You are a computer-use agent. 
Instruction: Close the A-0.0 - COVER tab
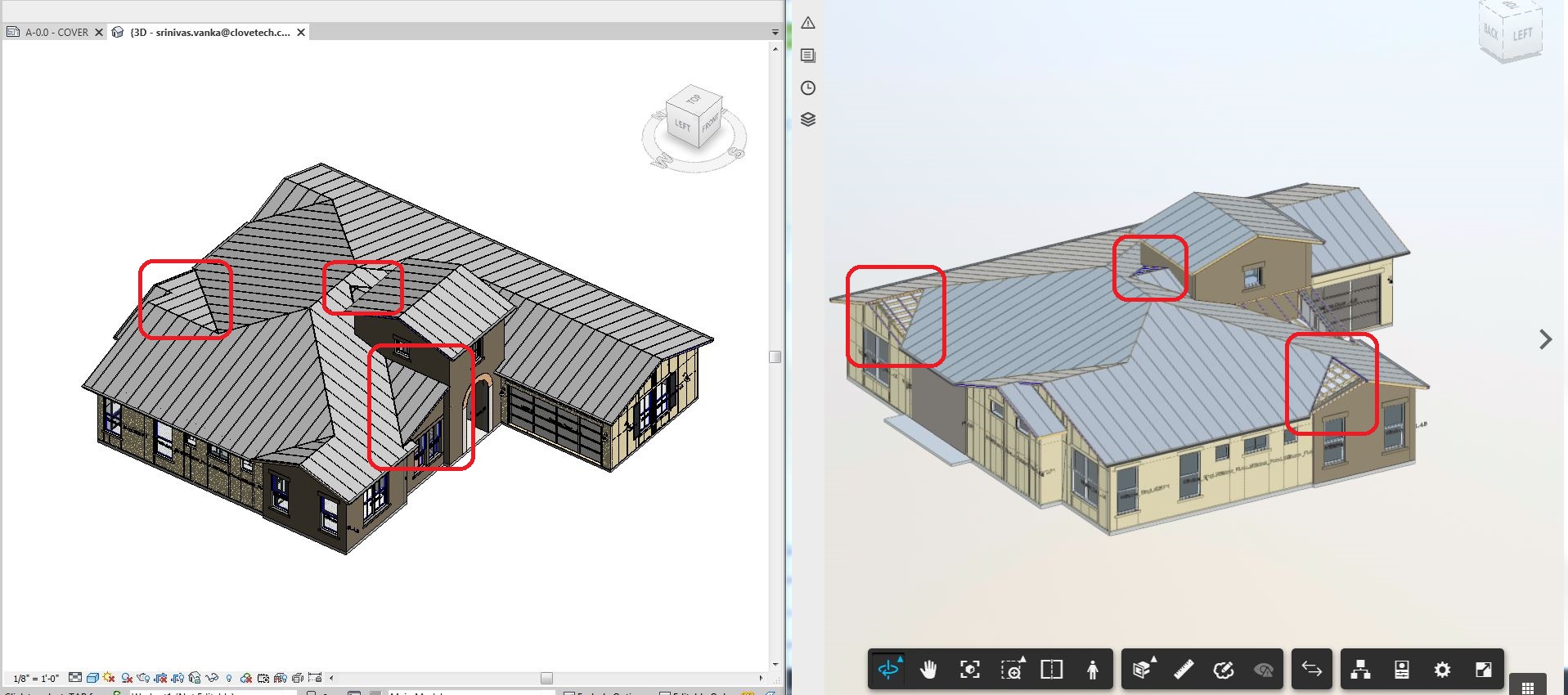click(99, 33)
